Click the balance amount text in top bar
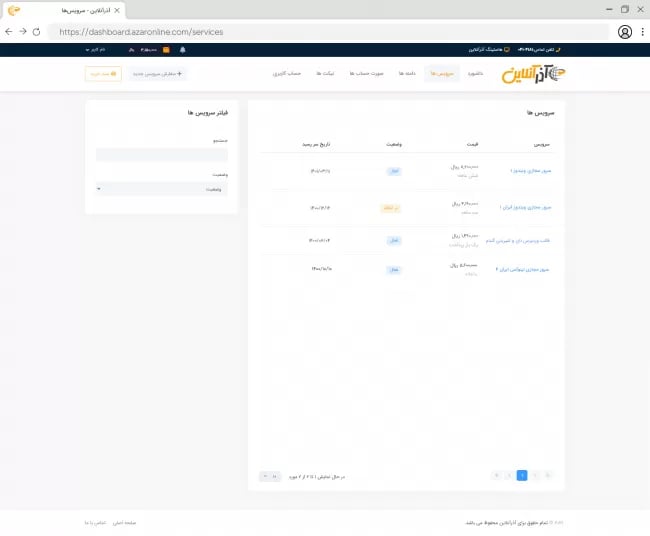The height and width of the screenshot is (536, 650). point(149,50)
